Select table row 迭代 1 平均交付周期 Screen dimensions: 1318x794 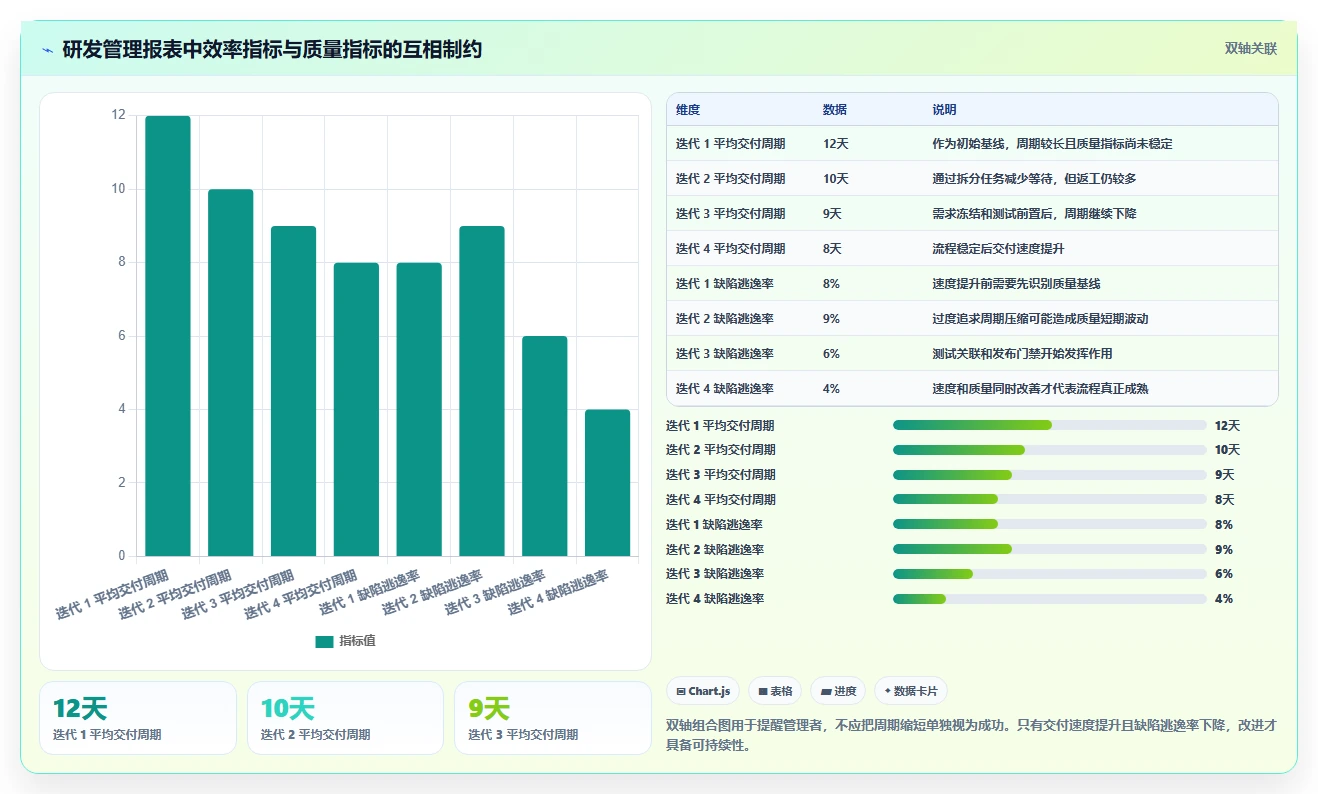(x=972, y=144)
